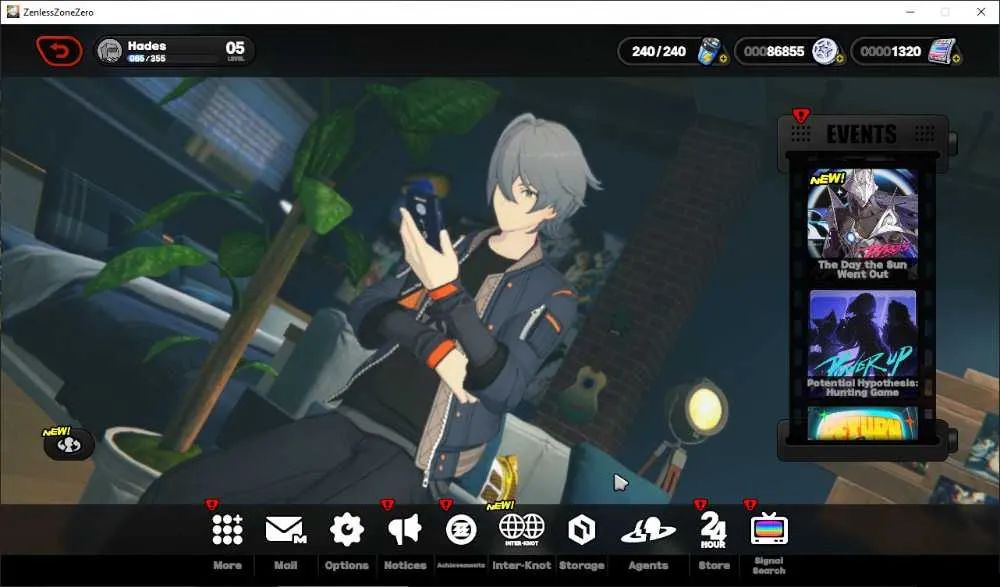The width and height of the screenshot is (1000, 587).
Task: Open Notices megaphone icon
Action: pos(404,529)
